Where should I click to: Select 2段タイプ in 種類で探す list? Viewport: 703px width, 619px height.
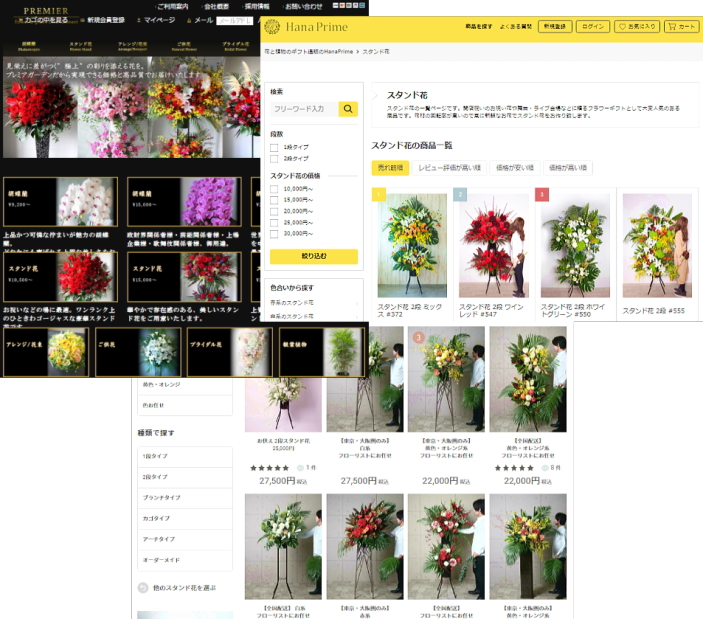coord(185,477)
